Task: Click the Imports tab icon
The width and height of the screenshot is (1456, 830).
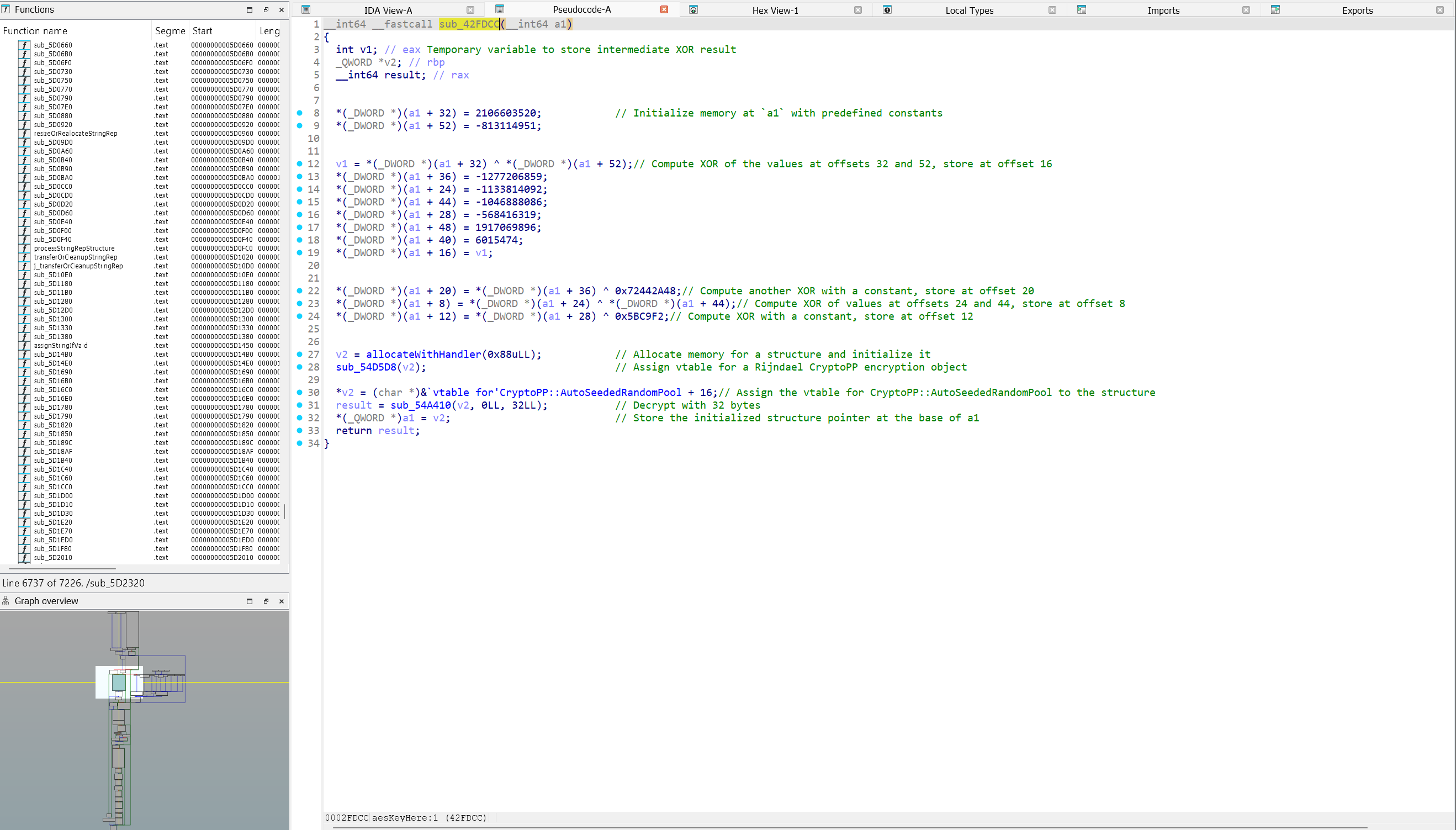Action: click(x=1082, y=10)
